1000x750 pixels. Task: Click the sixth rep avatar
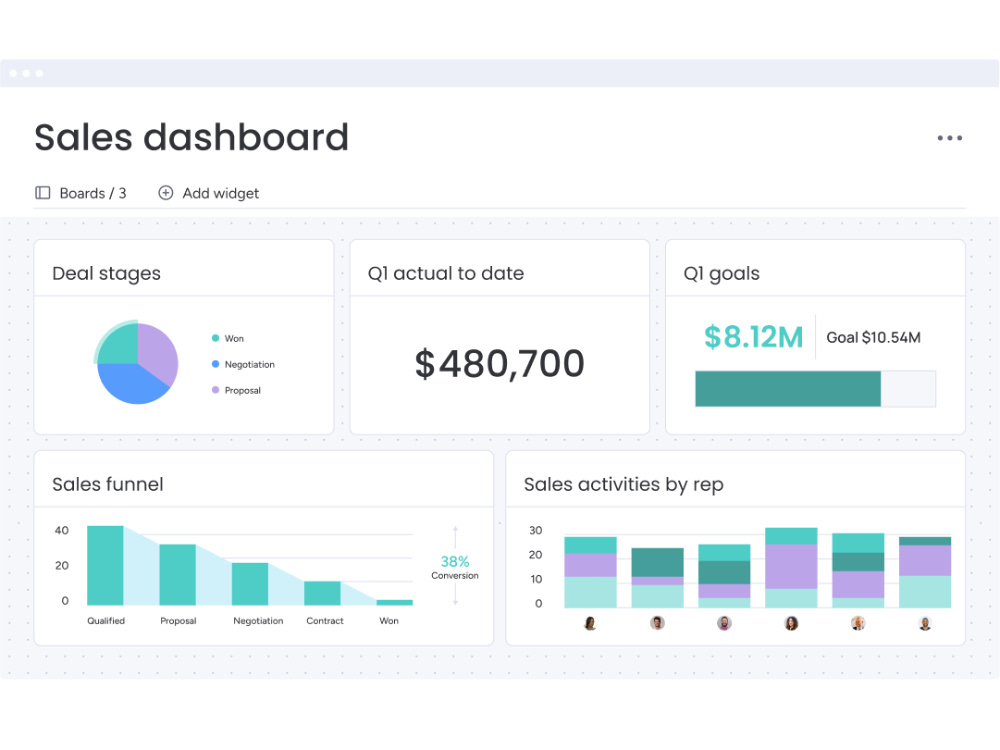(x=925, y=623)
